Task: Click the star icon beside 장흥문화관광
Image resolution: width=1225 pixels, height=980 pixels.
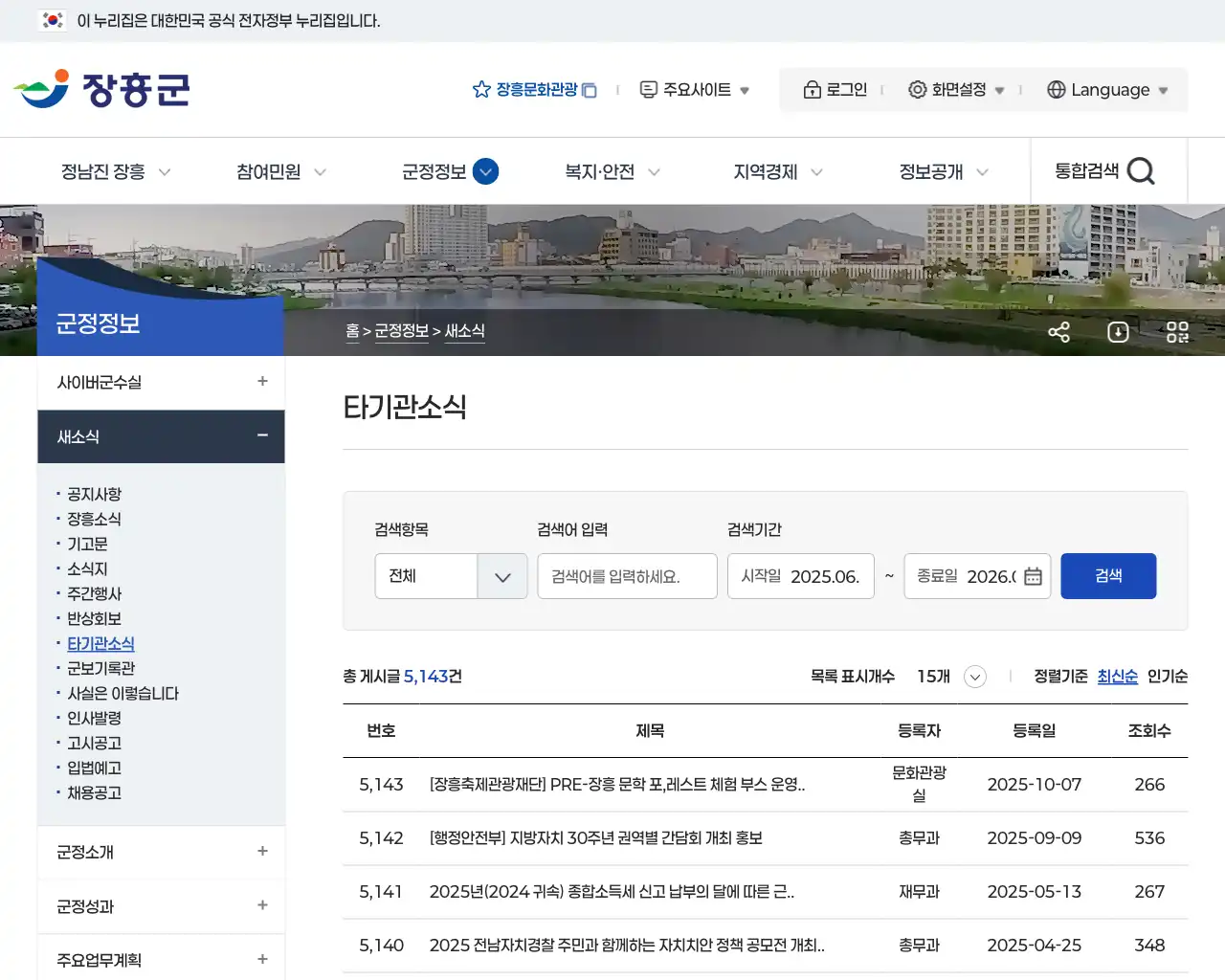Action: pos(481,89)
